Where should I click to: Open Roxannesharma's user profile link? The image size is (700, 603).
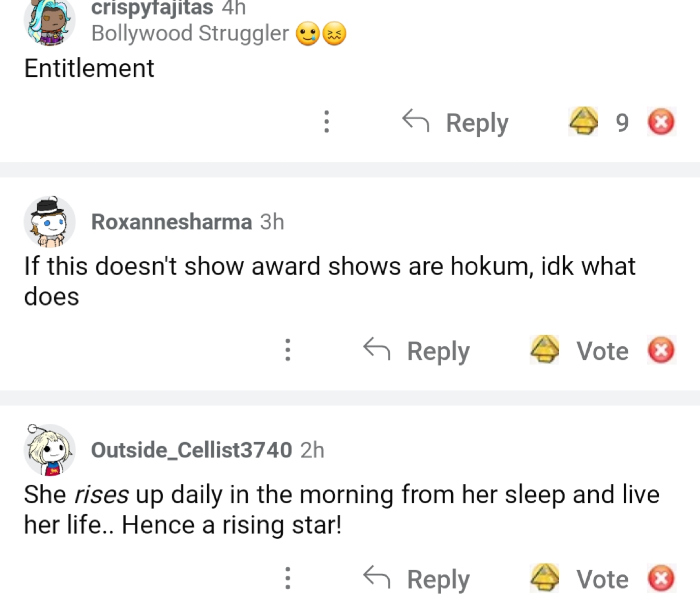pos(171,221)
